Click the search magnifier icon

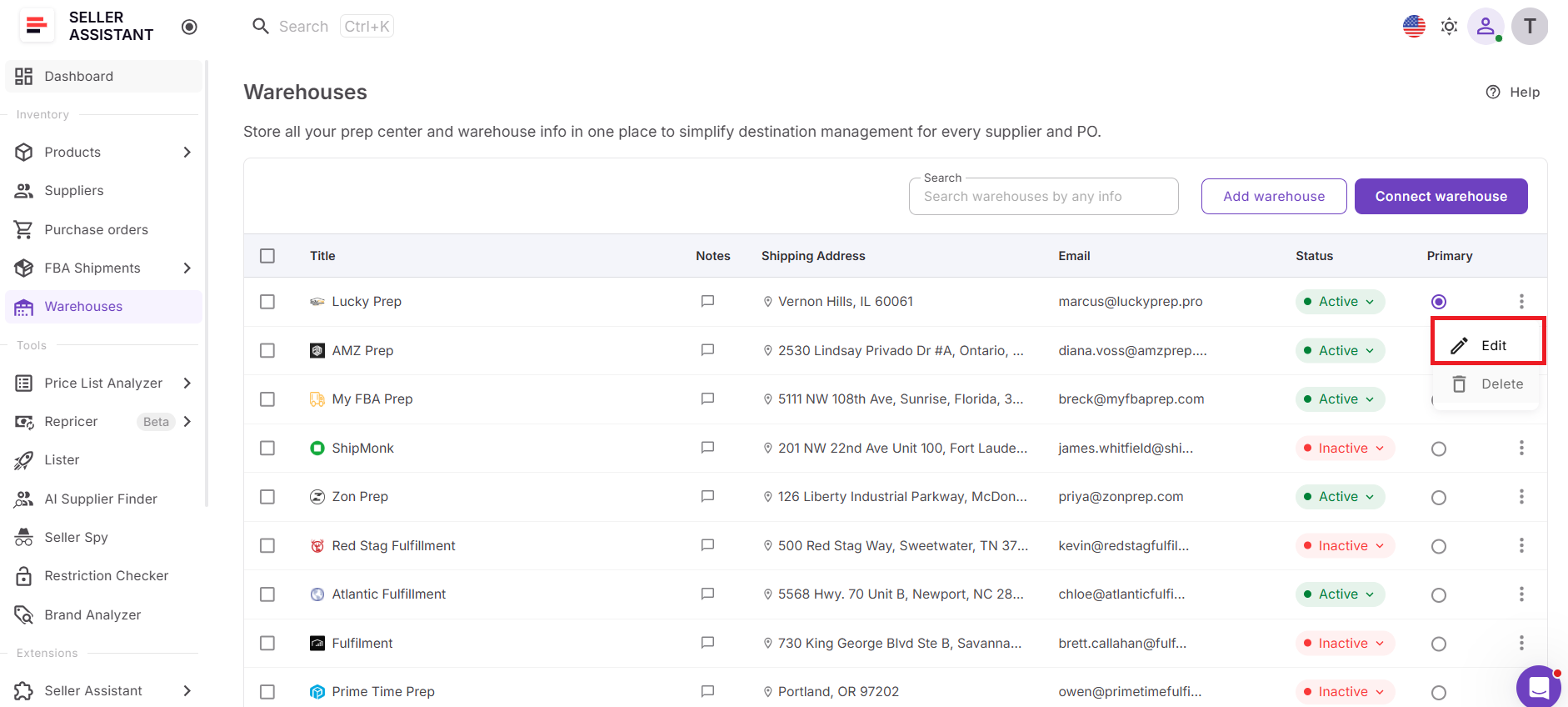261,27
